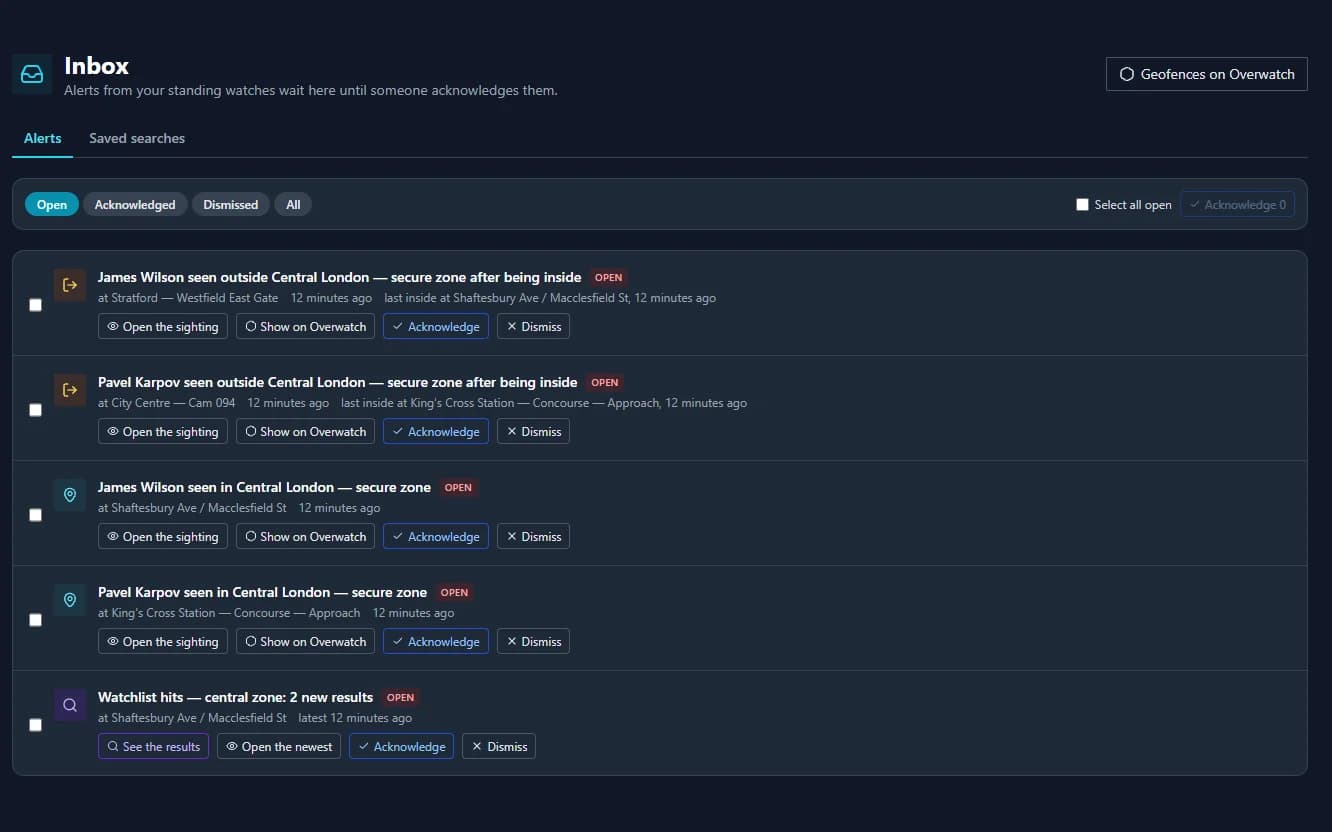This screenshot has width=1332, height=832.
Task: Check the James Wilson seen in Central London checkbox
Action: pyautogui.click(x=35, y=515)
